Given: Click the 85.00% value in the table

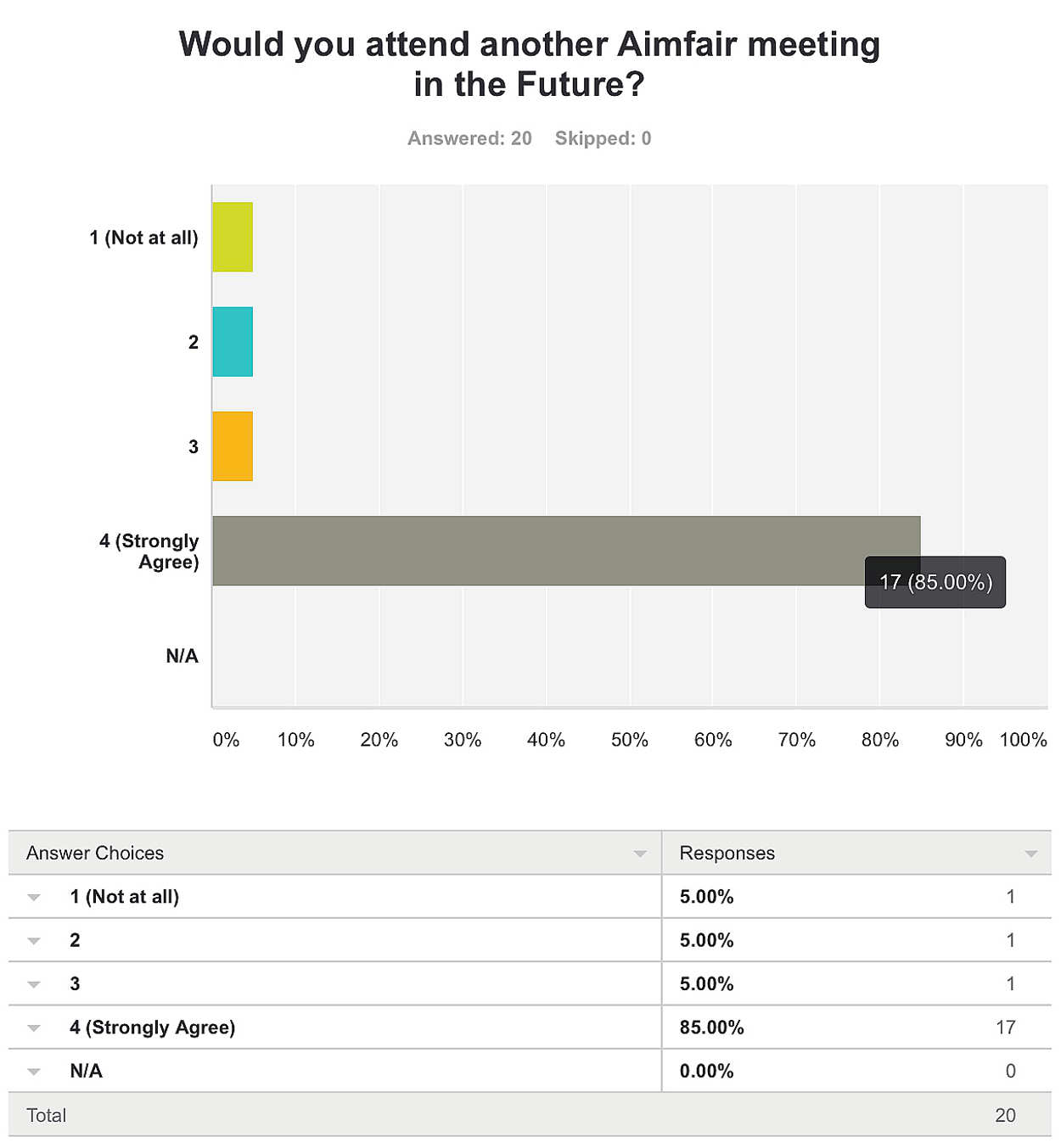Looking at the screenshot, I should pyautogui.click(x=711, y=1028).
